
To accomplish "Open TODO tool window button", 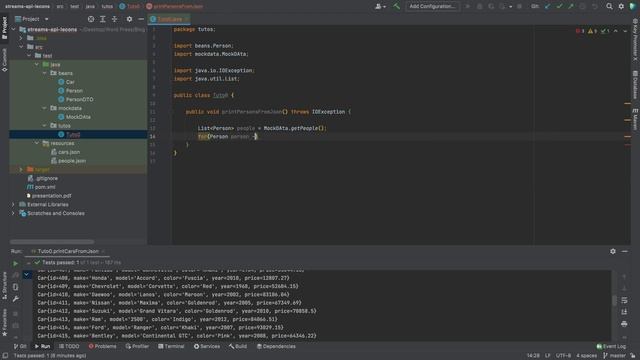I will pyautogui.click(x=69, y=346).
